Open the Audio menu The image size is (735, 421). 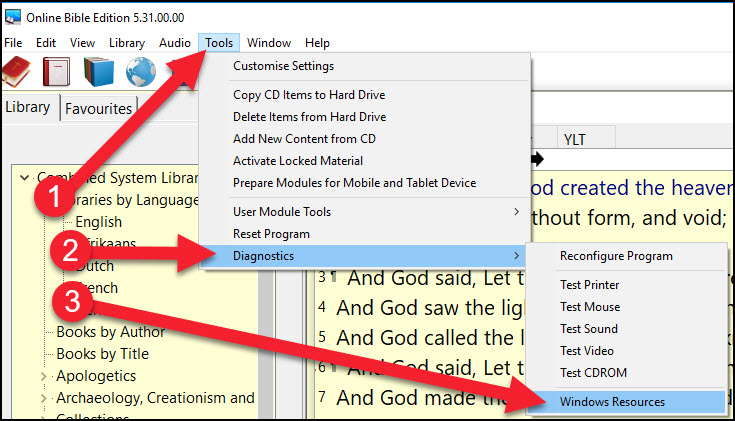click(175, 43)
